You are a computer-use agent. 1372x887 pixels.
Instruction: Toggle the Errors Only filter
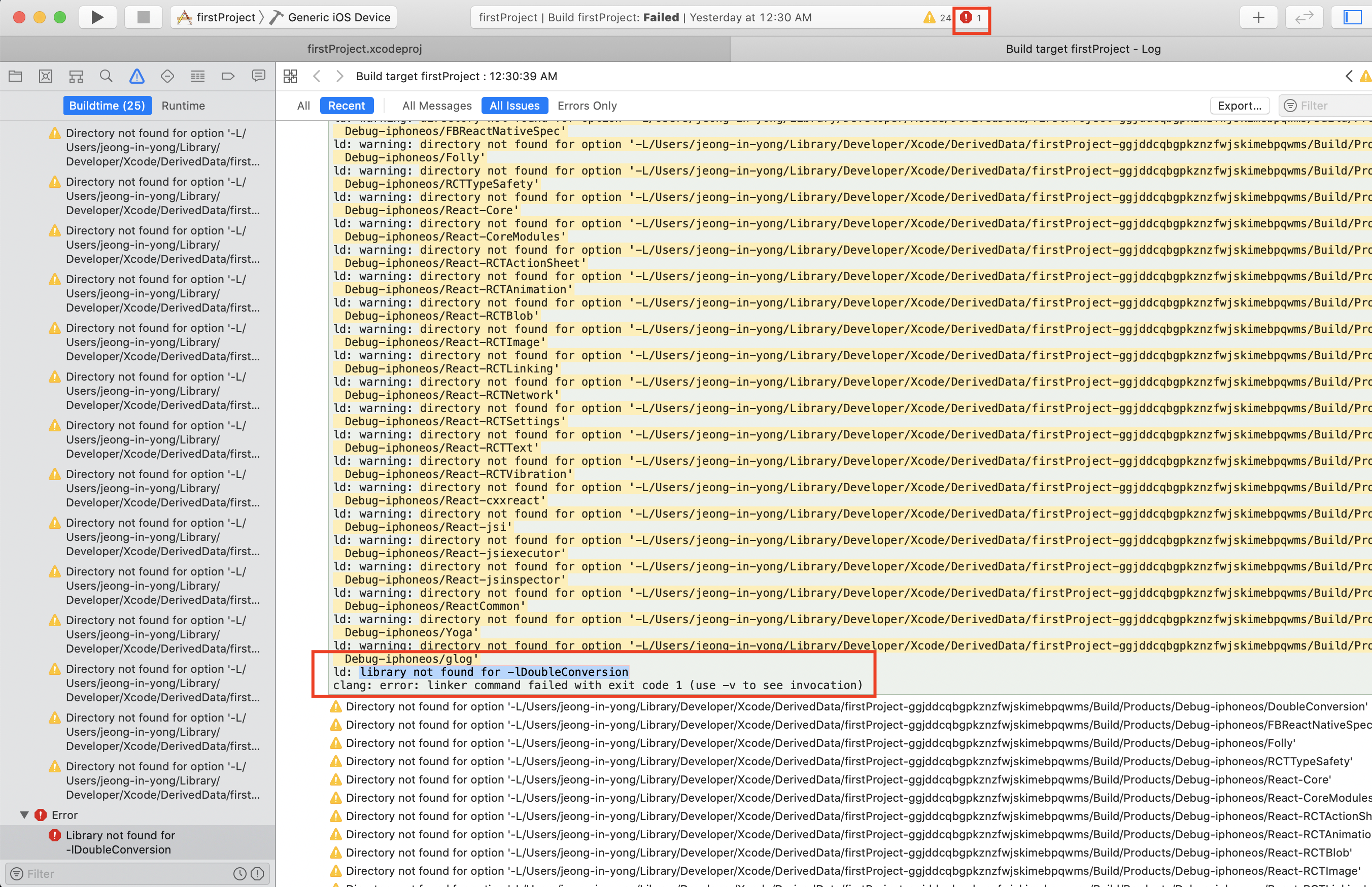pos(587,106)
